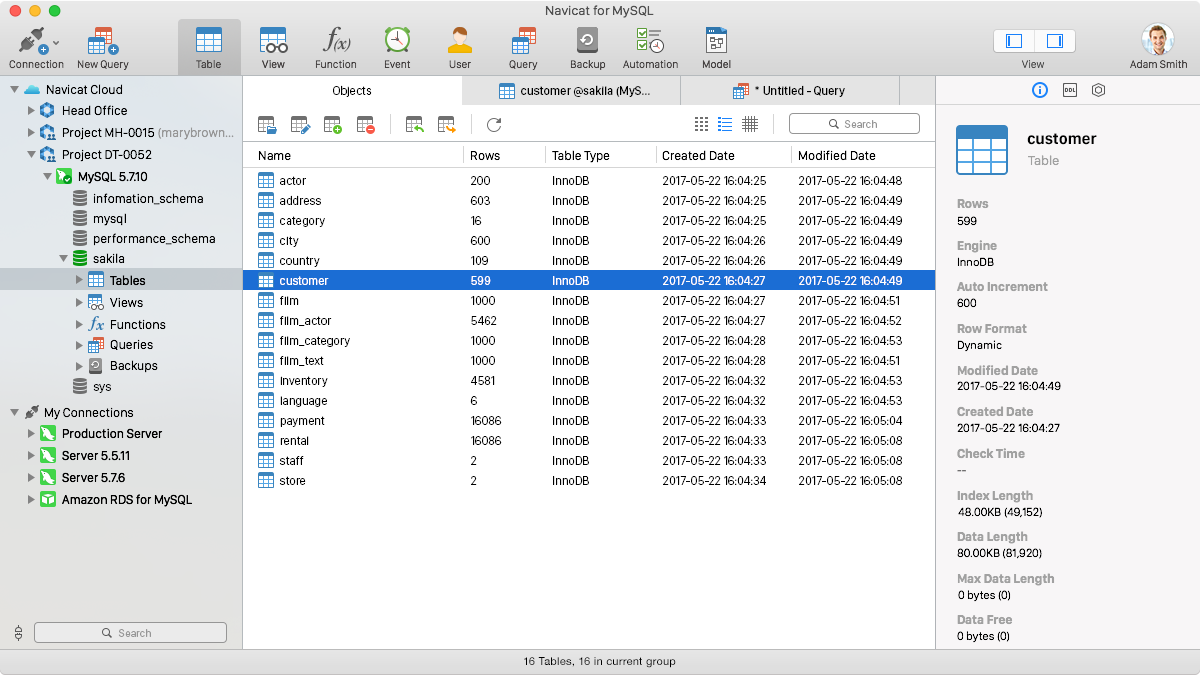Select the Queries node
The width and height of the screenshot is (1200, 675).
[x=121, y=345]
